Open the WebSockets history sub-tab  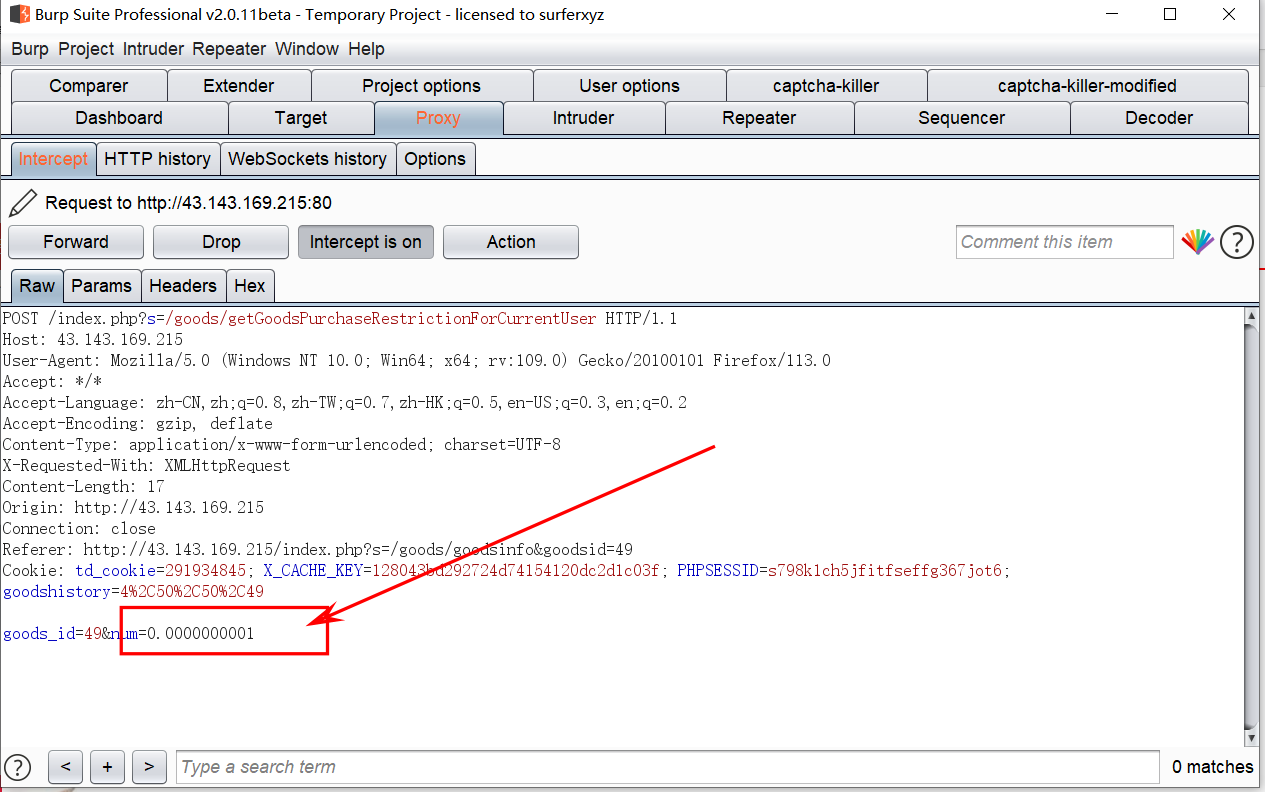coord(308,159)
